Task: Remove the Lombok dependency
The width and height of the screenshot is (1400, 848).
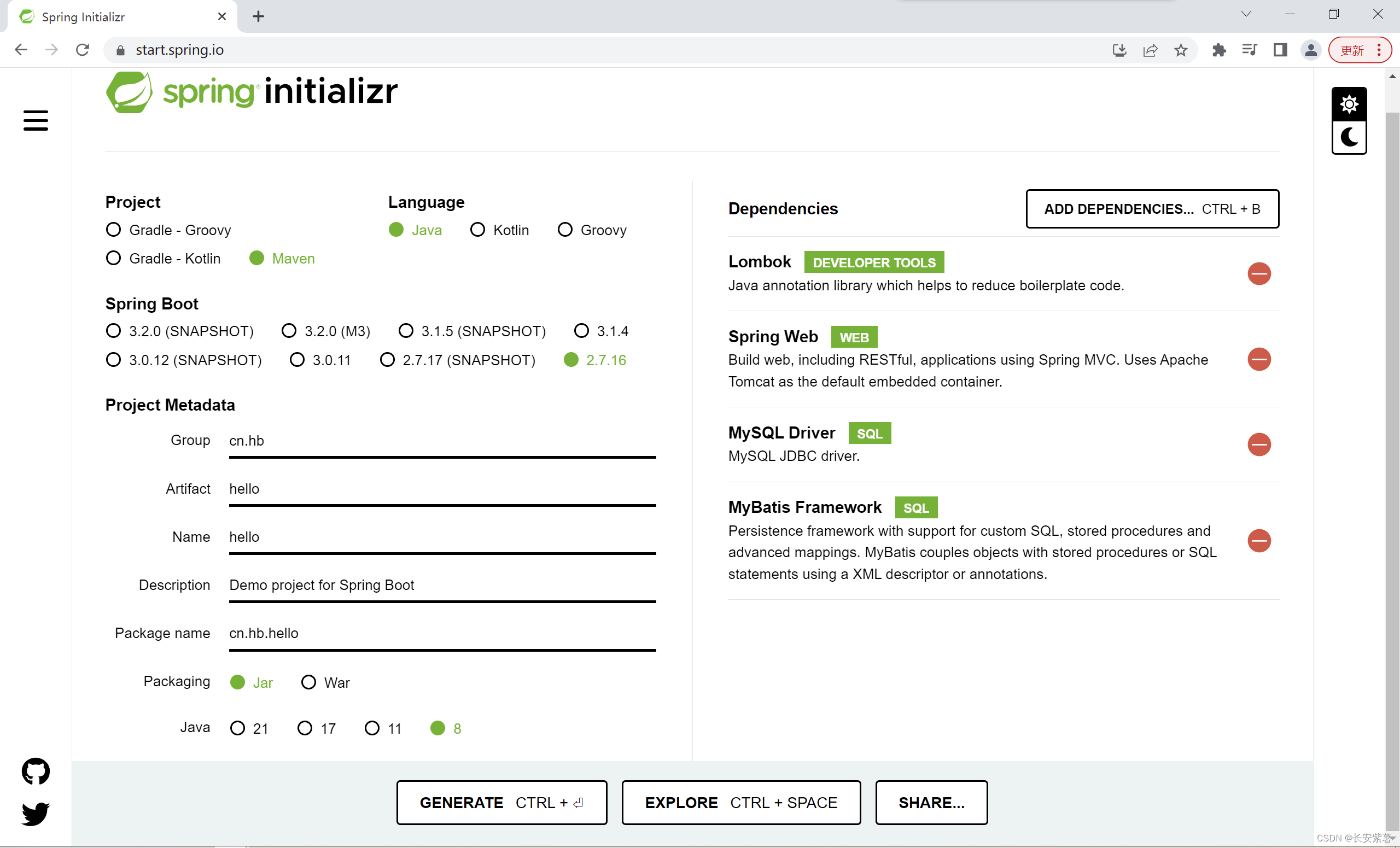Action: [1259, 274]
